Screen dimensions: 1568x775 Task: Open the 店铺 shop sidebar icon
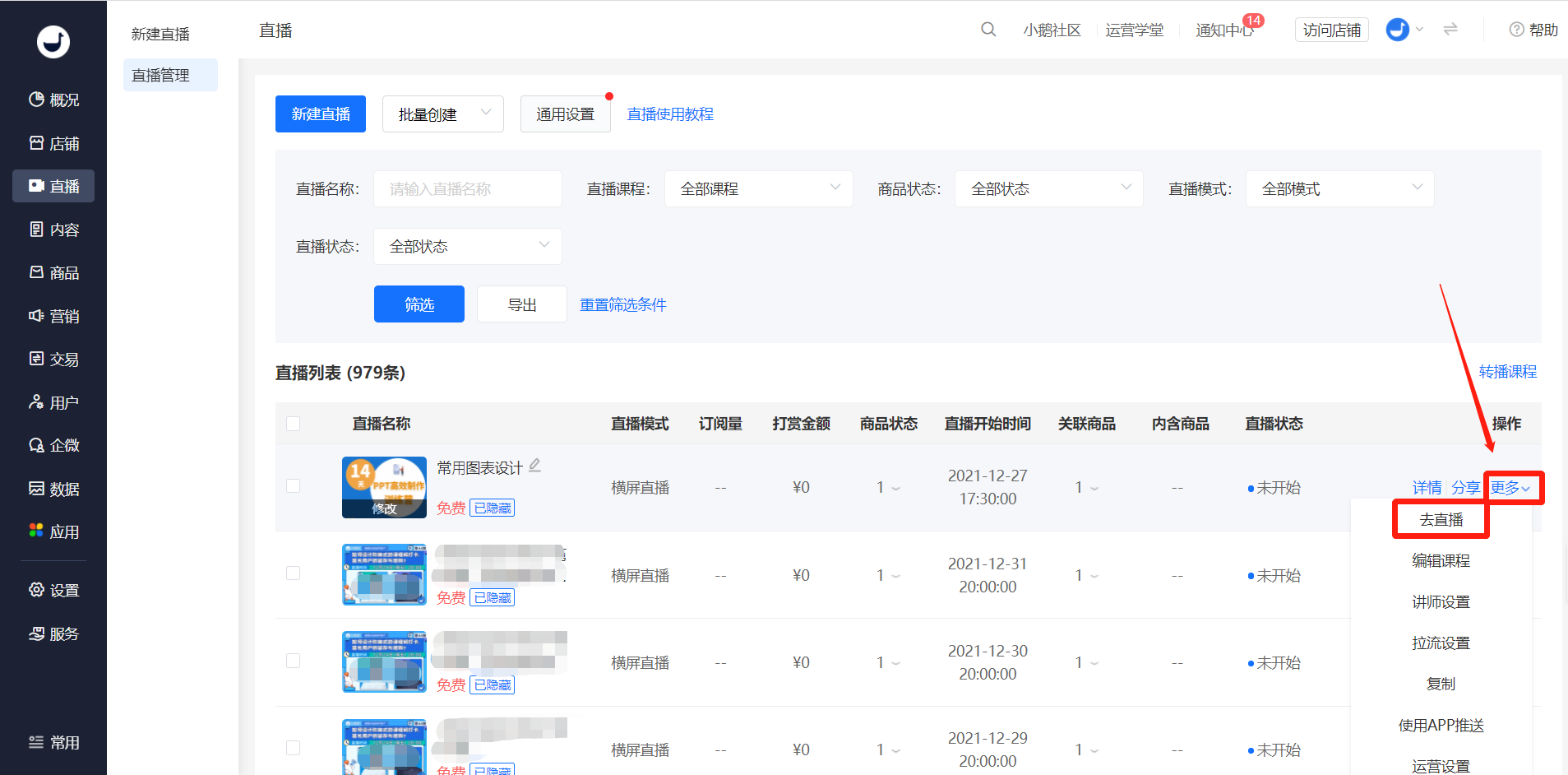(x=37, y=143)
